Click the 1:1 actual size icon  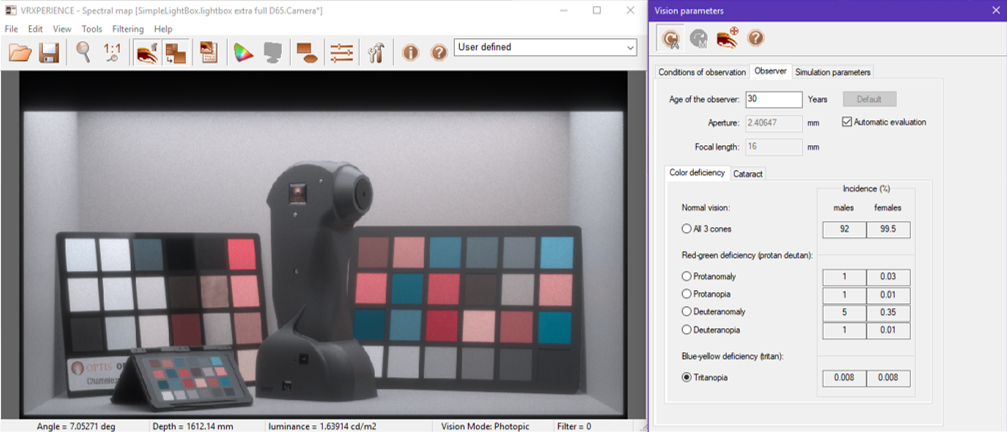[x=112, y=53]
